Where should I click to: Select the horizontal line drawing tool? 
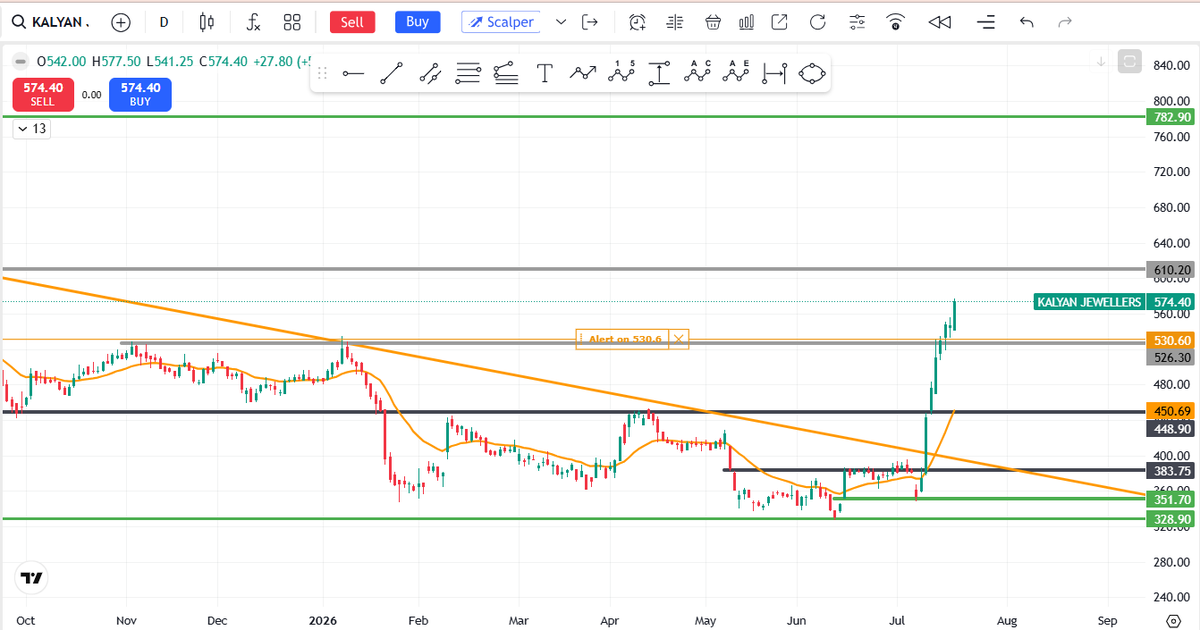[353, 73]
